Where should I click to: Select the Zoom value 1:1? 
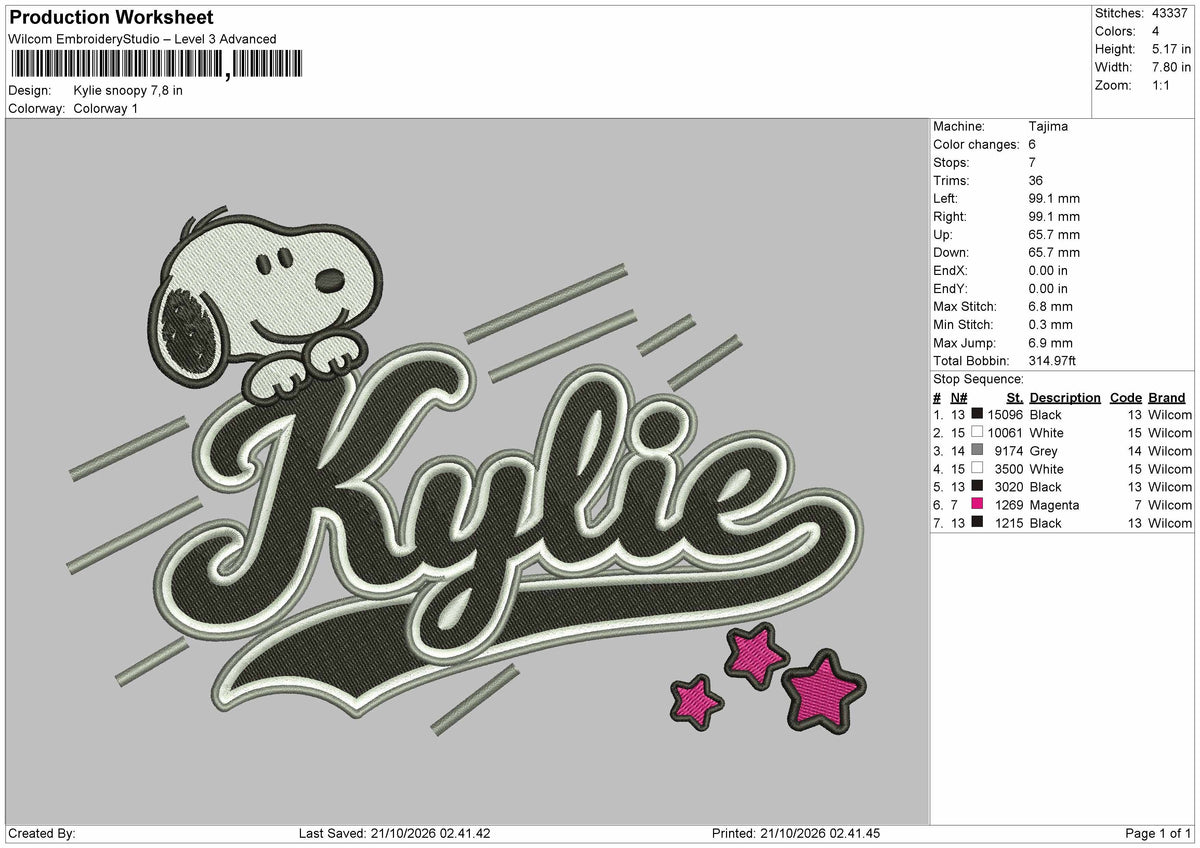pos(1159,85)
